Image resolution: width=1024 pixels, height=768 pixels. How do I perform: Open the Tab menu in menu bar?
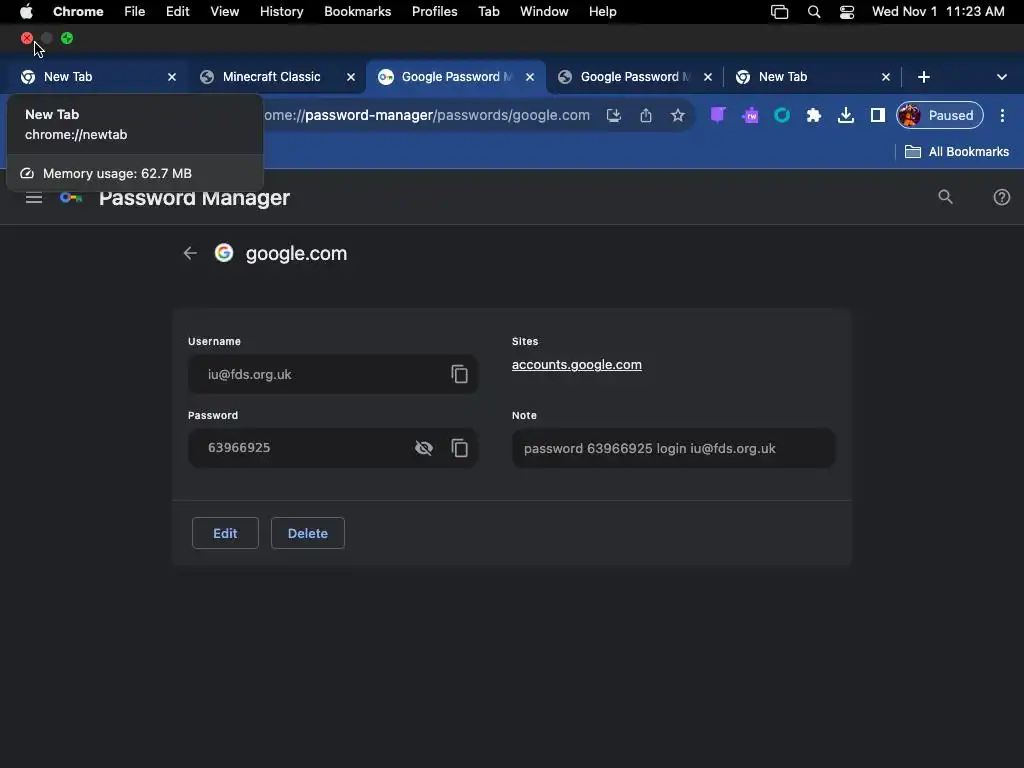pyautogui.click(x=488, y=12)
